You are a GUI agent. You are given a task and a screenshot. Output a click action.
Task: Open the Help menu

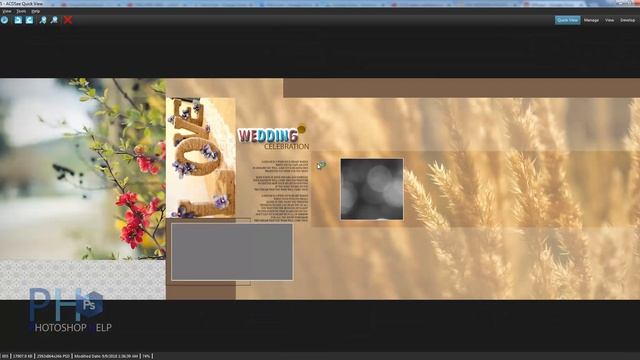[x=36, y=11]
